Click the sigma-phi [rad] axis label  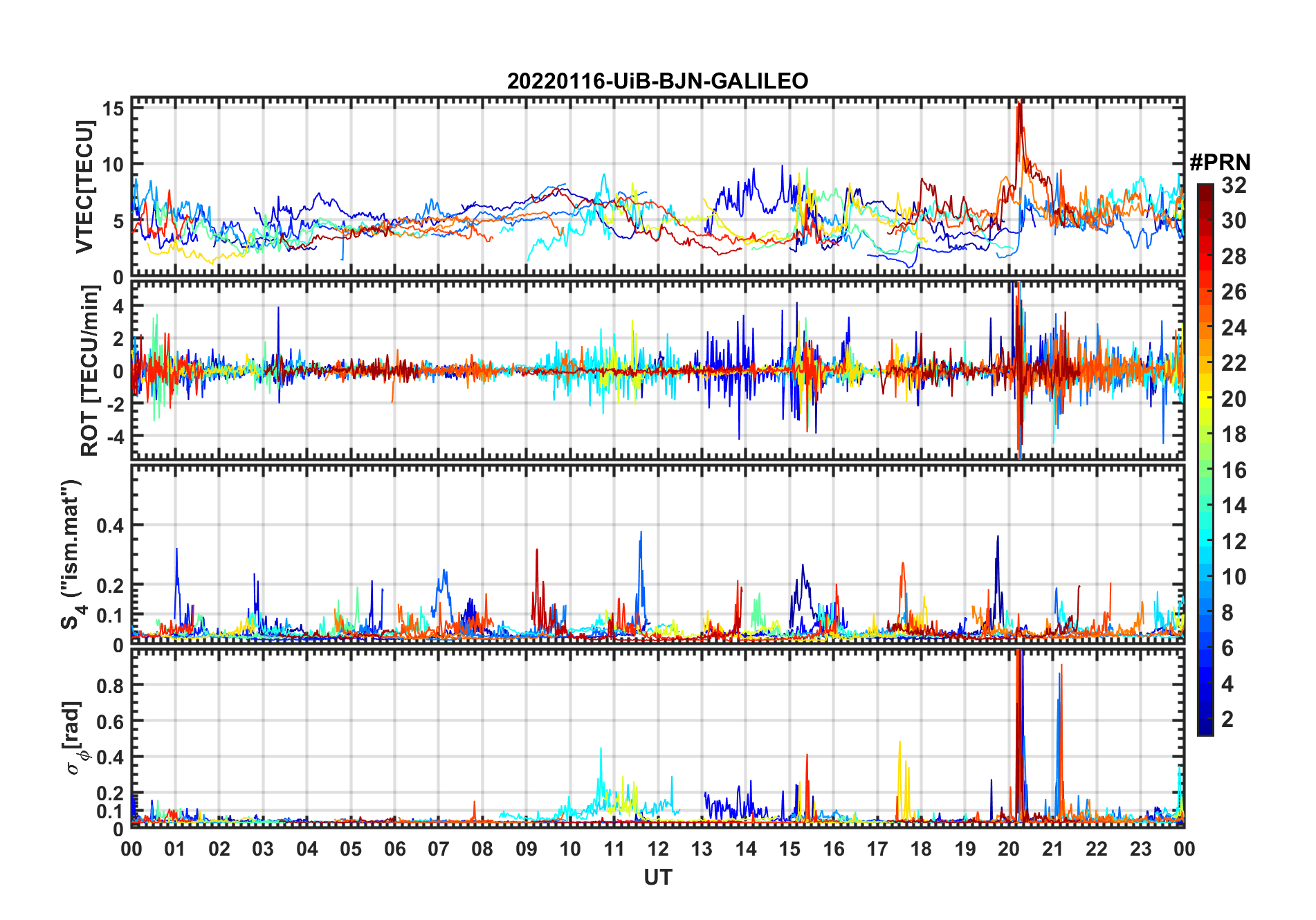coord(73,737)
